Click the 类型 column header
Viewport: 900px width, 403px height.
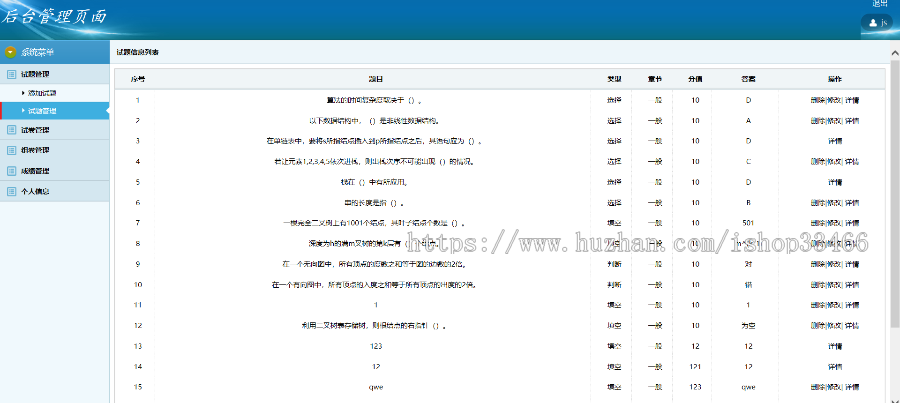click(614, 79)
